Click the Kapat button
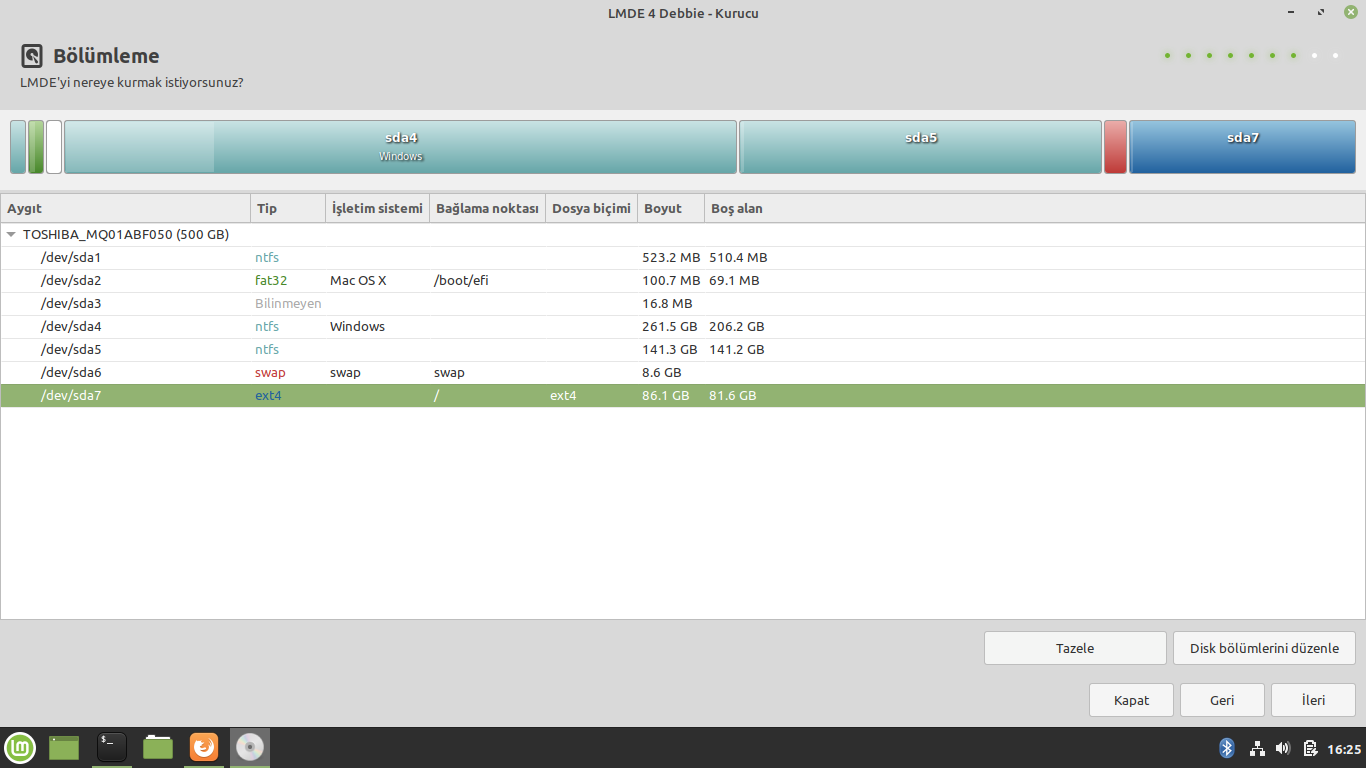This screenshot has width=1366, height=768. coord(1131,700)
